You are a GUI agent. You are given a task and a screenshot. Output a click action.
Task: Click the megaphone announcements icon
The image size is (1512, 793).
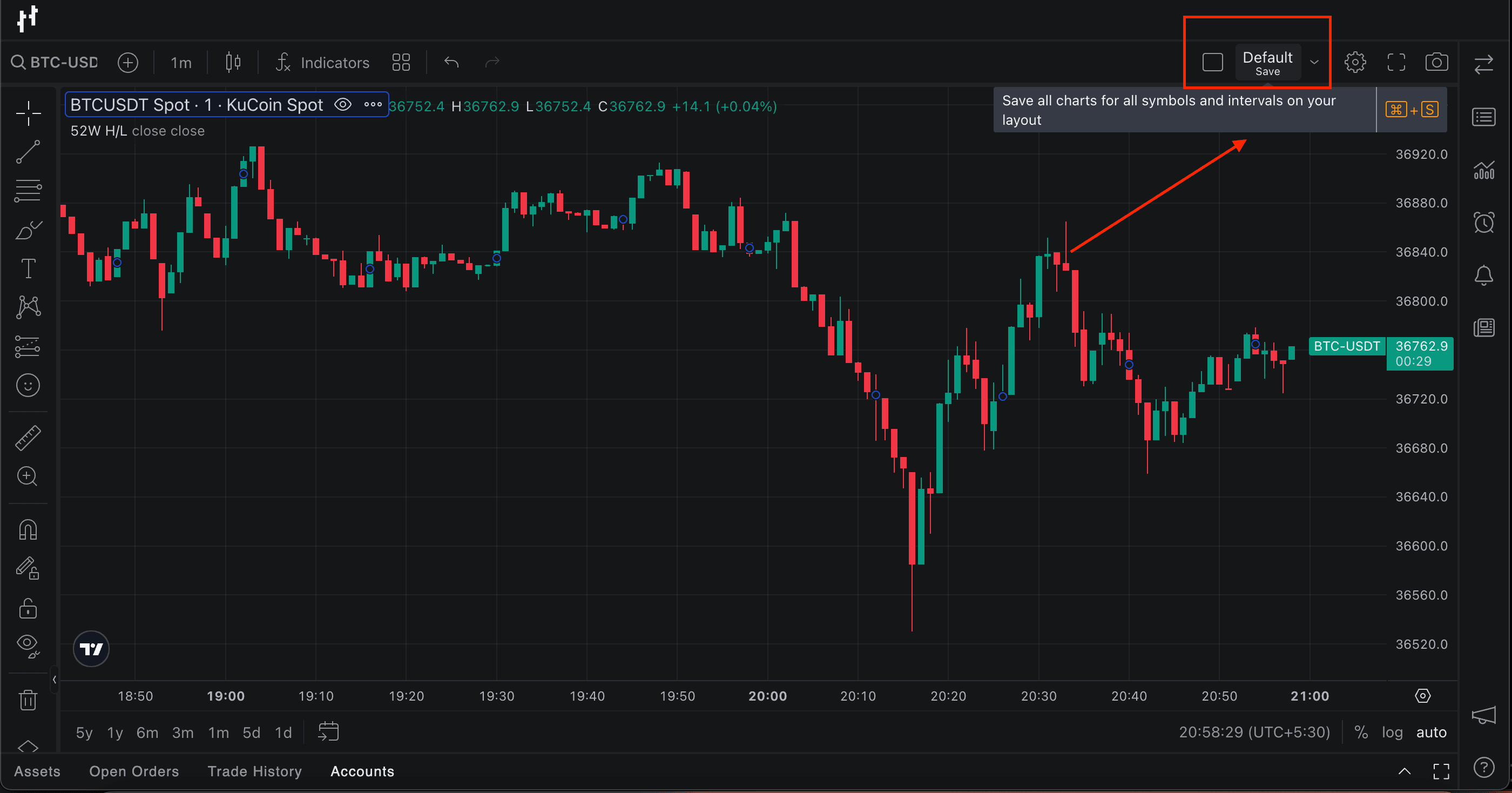click(1483, 715)
